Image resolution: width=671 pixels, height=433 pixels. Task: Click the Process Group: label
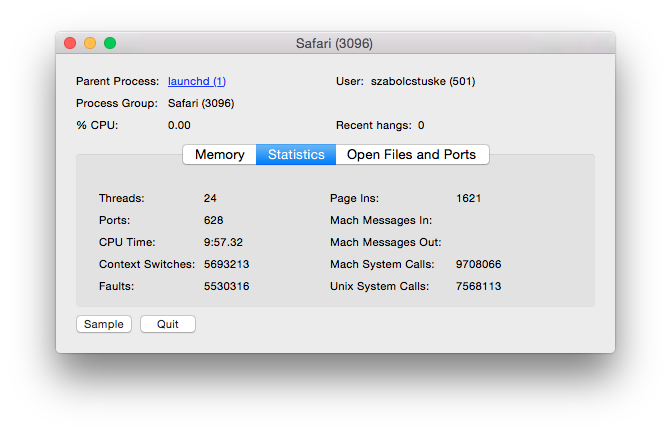click(x=117, y=104)
